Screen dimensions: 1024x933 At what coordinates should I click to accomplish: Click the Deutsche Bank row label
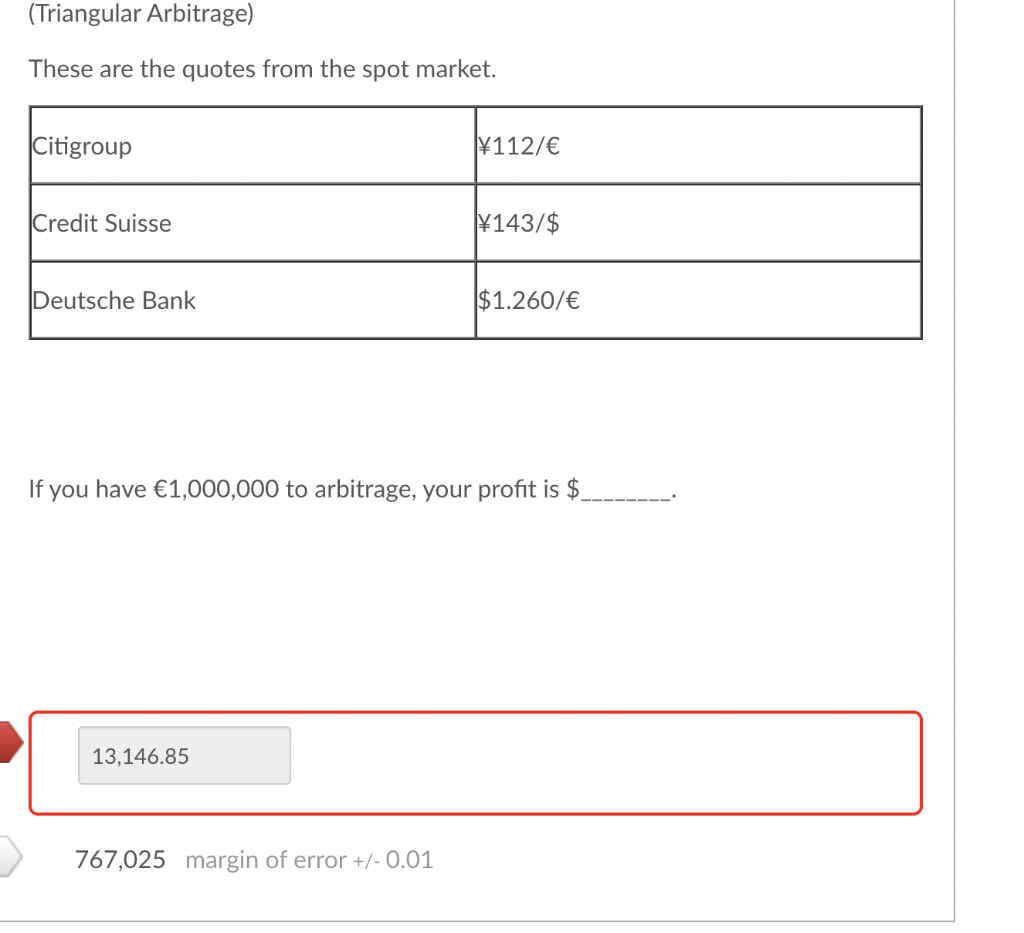point(114,300)
